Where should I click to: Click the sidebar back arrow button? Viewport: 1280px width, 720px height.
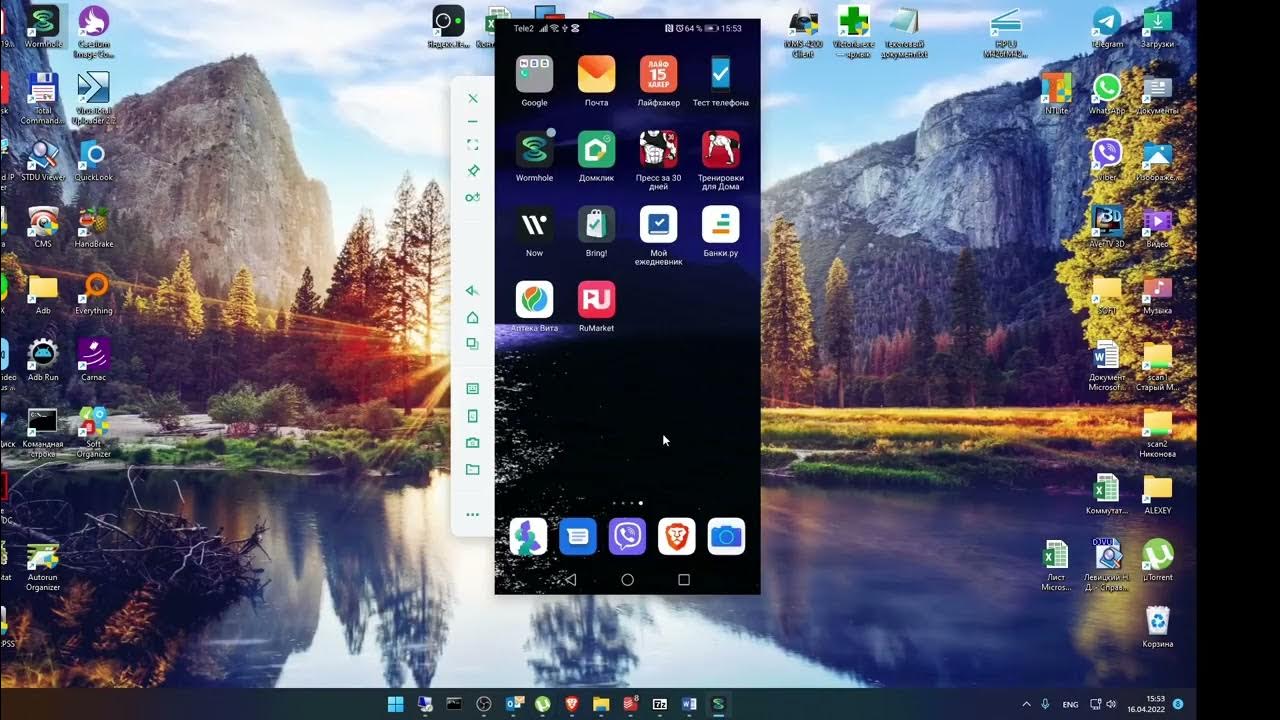click(x=473, y=291)
